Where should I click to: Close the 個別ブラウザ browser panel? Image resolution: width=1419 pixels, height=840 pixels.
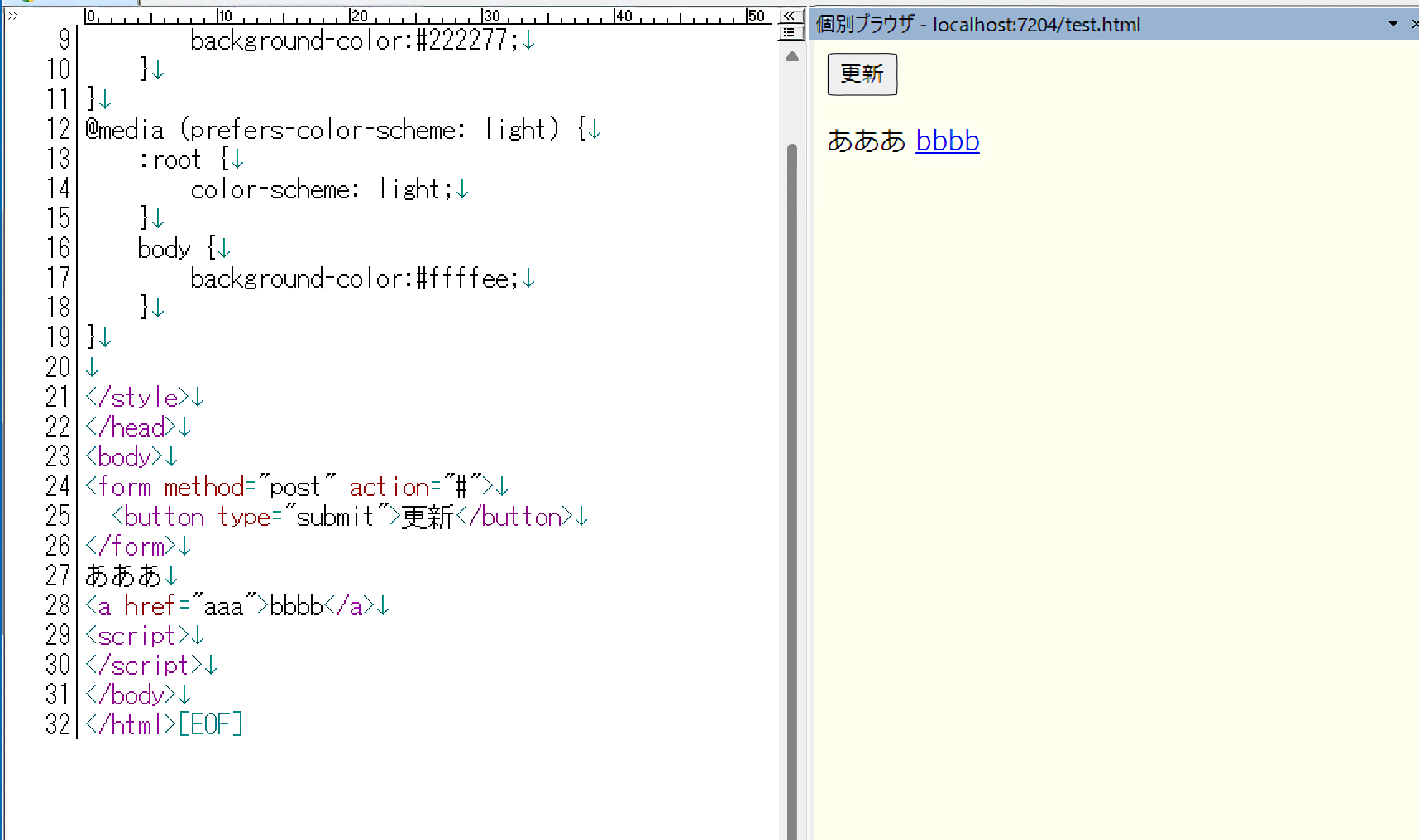pos(1415,25)
